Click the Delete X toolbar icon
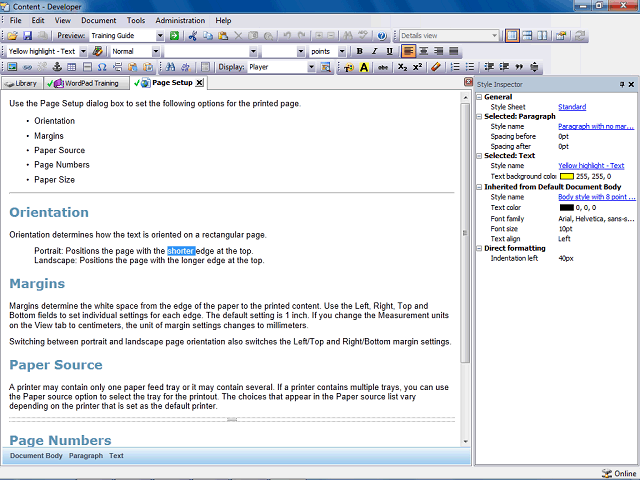Screen dimensions: 640x480 tap(238, 36)
